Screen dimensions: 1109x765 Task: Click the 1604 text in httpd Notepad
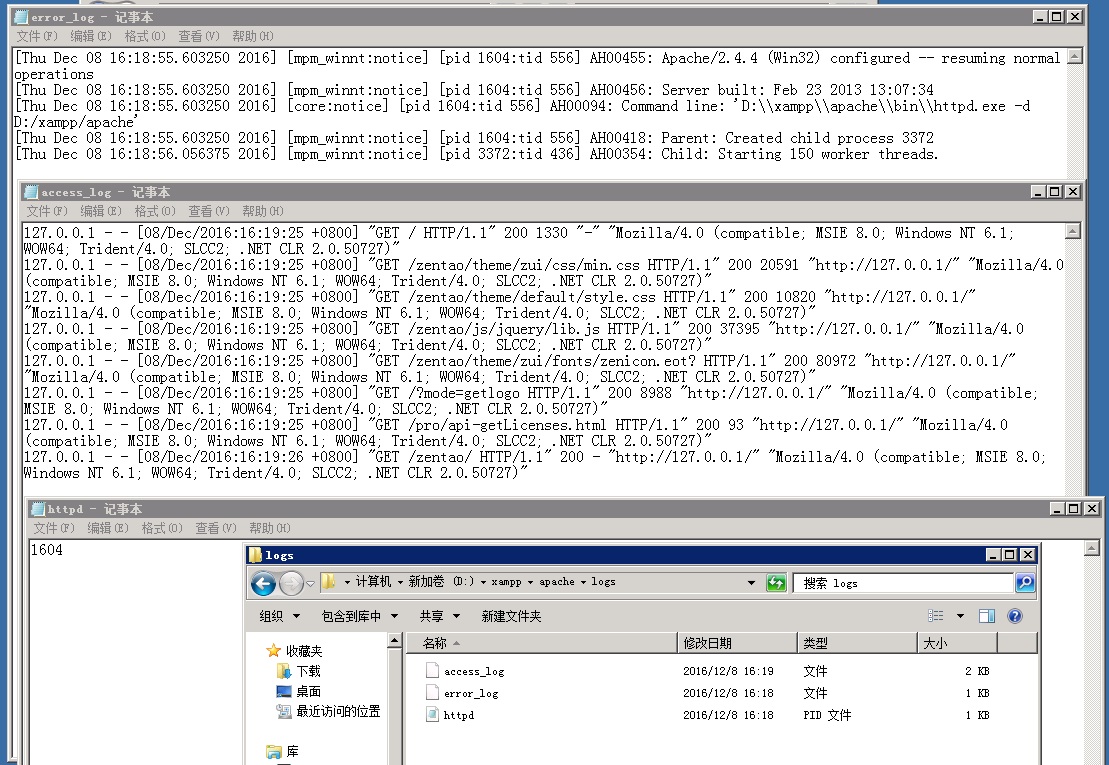47,550
